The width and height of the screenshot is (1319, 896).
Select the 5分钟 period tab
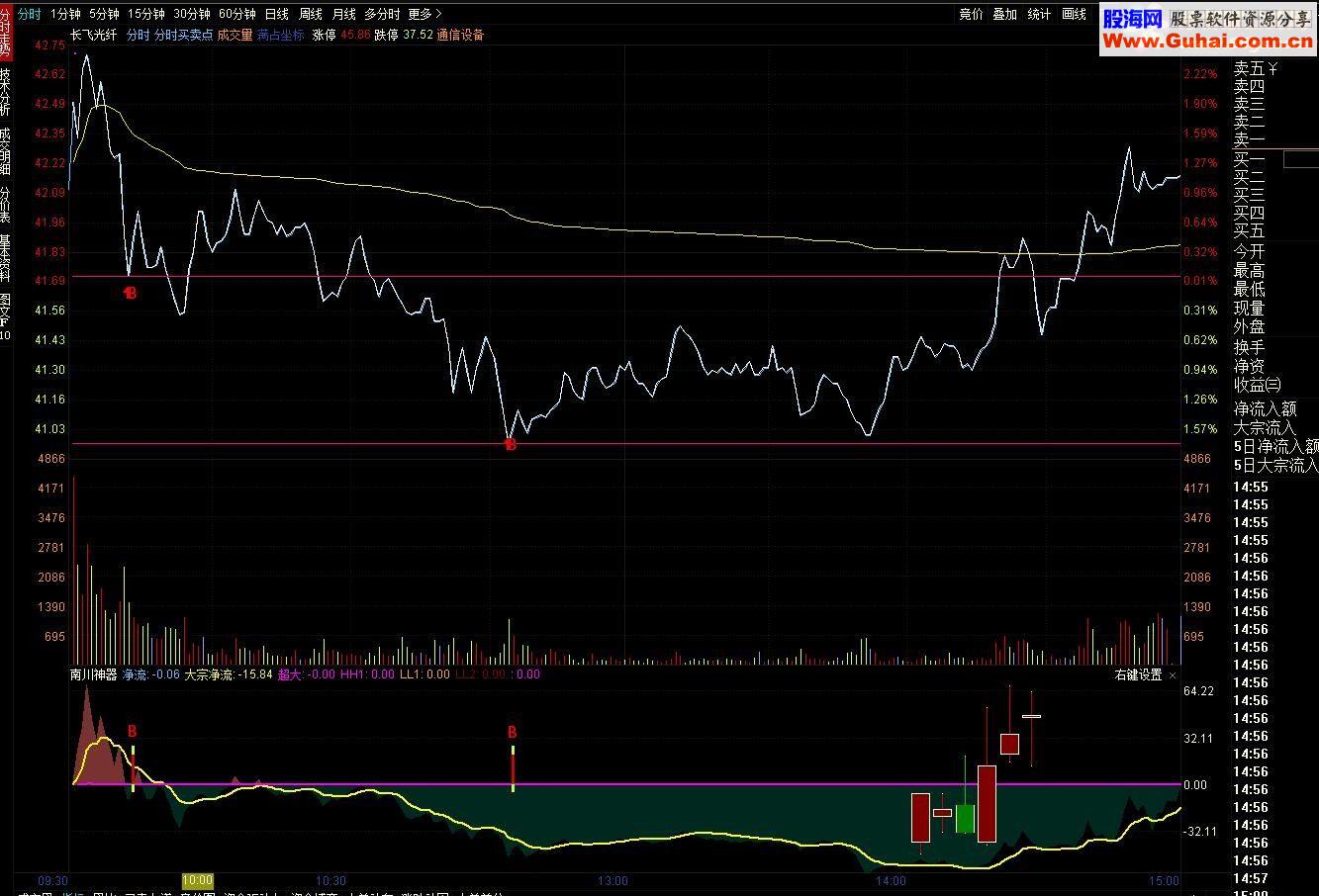click(104, 14)
